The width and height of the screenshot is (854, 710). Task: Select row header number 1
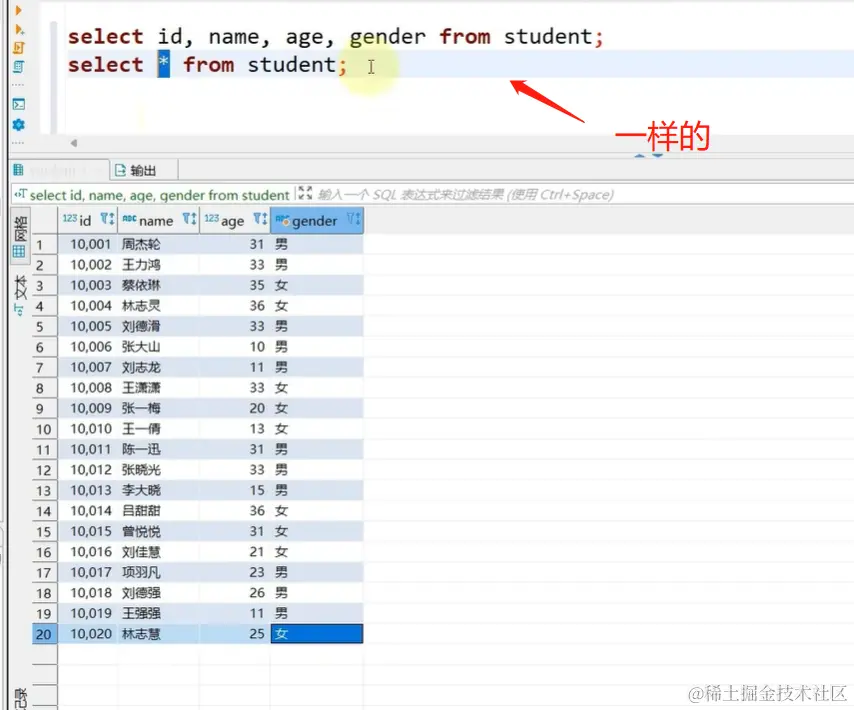click(44, 244)
